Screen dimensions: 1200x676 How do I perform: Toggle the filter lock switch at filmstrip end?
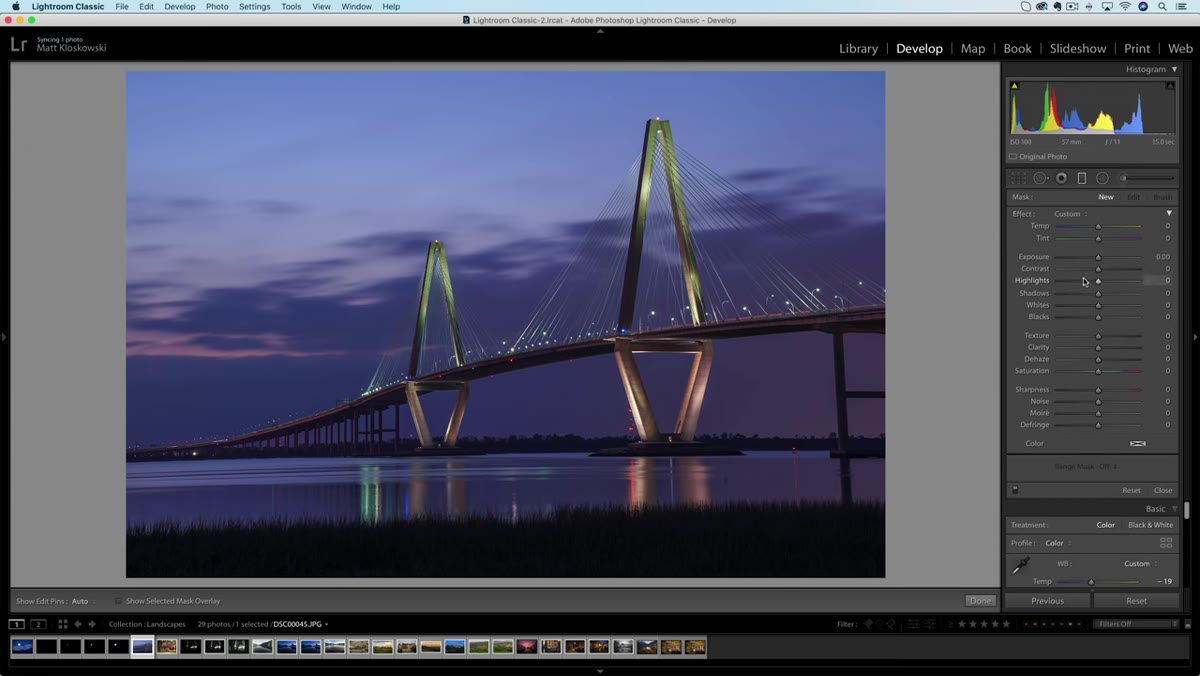1187,624
